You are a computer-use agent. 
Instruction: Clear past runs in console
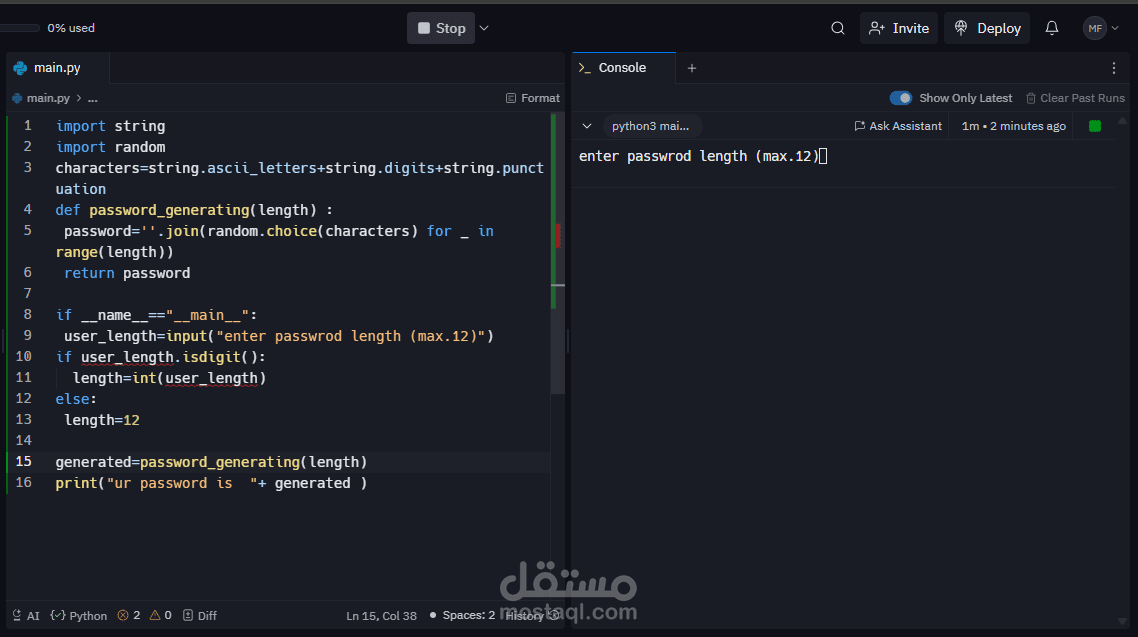click(x=1075, y=98)
